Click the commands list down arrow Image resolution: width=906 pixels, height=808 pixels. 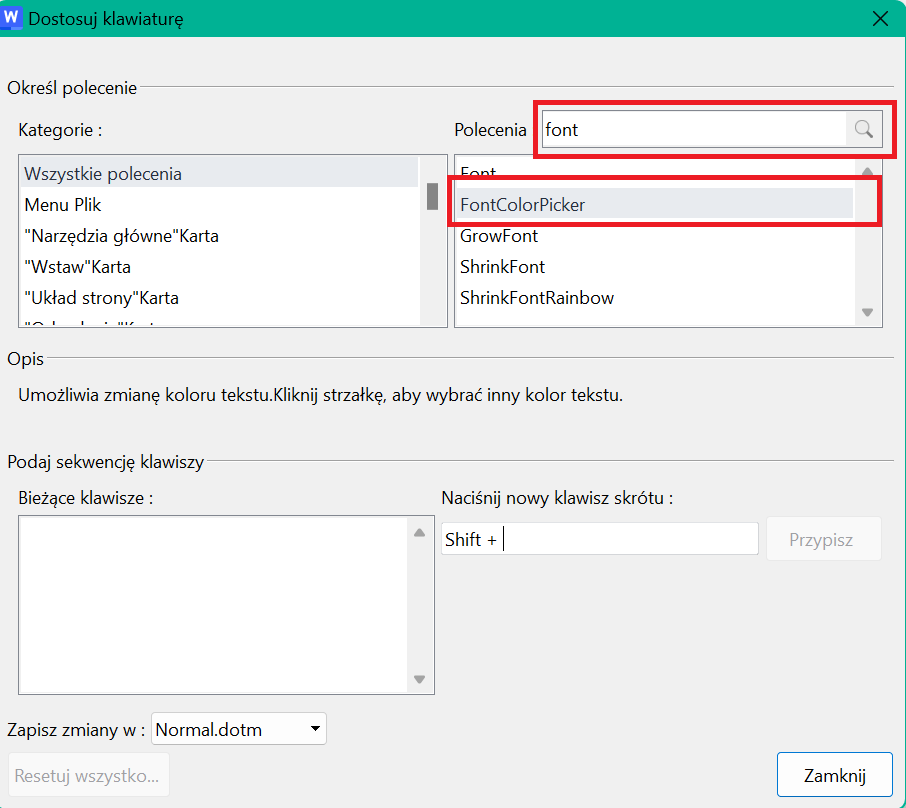(x=867, y=312)
